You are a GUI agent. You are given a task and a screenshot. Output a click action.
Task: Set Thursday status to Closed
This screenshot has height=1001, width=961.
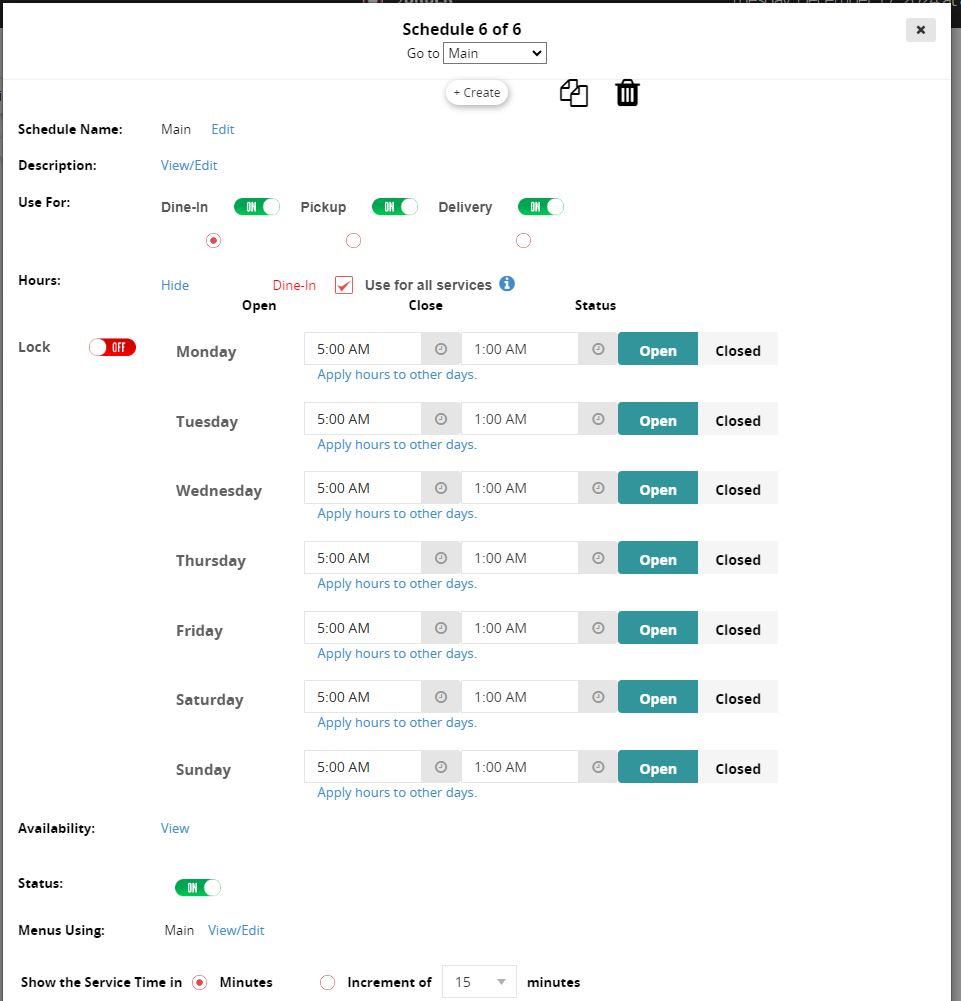pos(738,560)
